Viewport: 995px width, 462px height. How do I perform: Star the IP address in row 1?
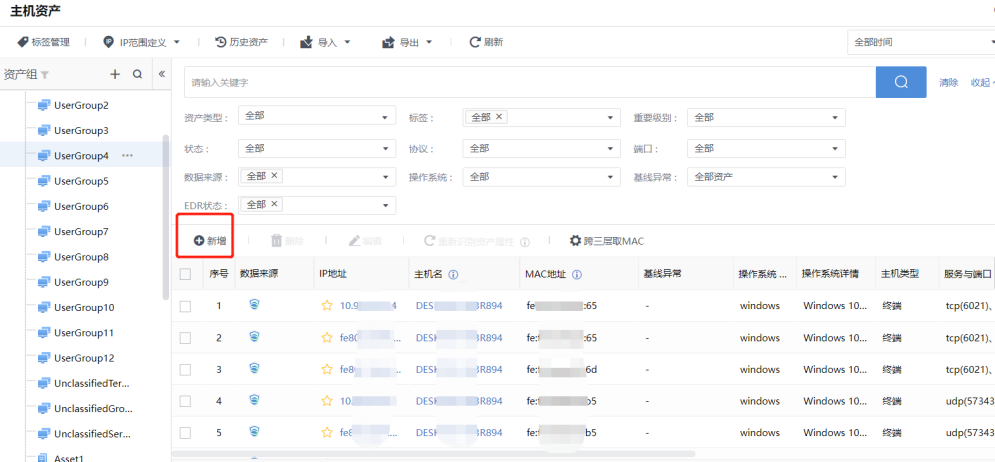click(326, 306)
